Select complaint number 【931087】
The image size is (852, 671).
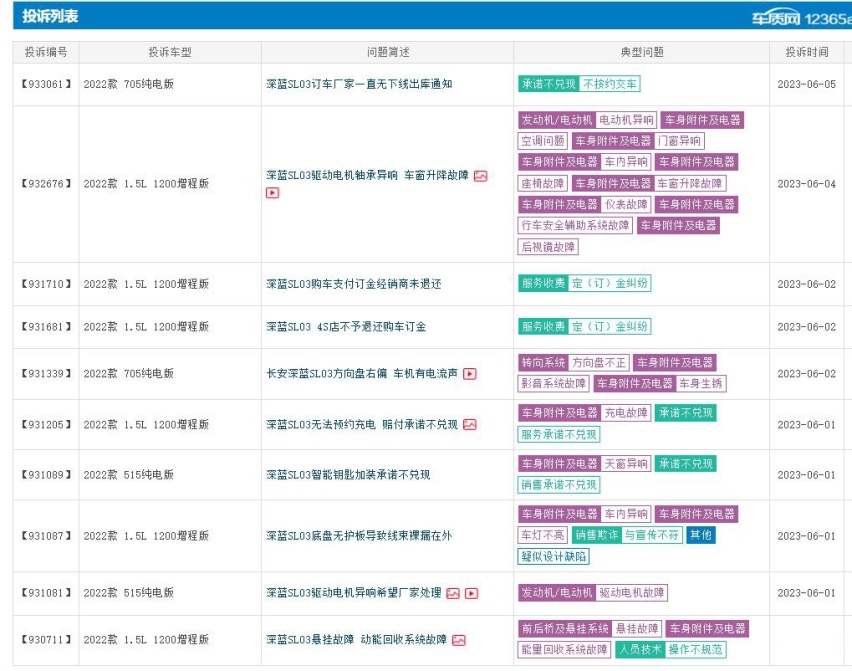point(46,536)
